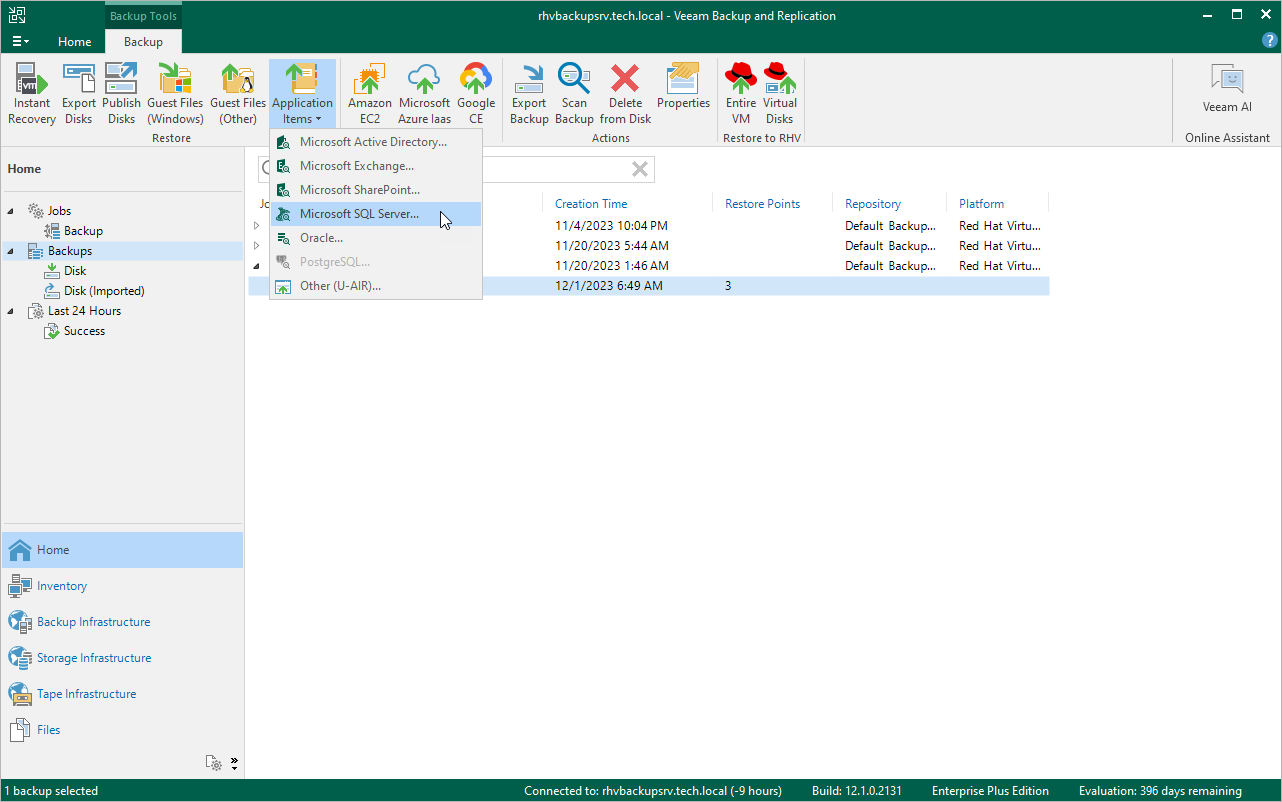Image resolution: width=1282 pixels, height=802 pixels.
Task: Select Oracle in the dropdown menu
Action: [376, 238]
